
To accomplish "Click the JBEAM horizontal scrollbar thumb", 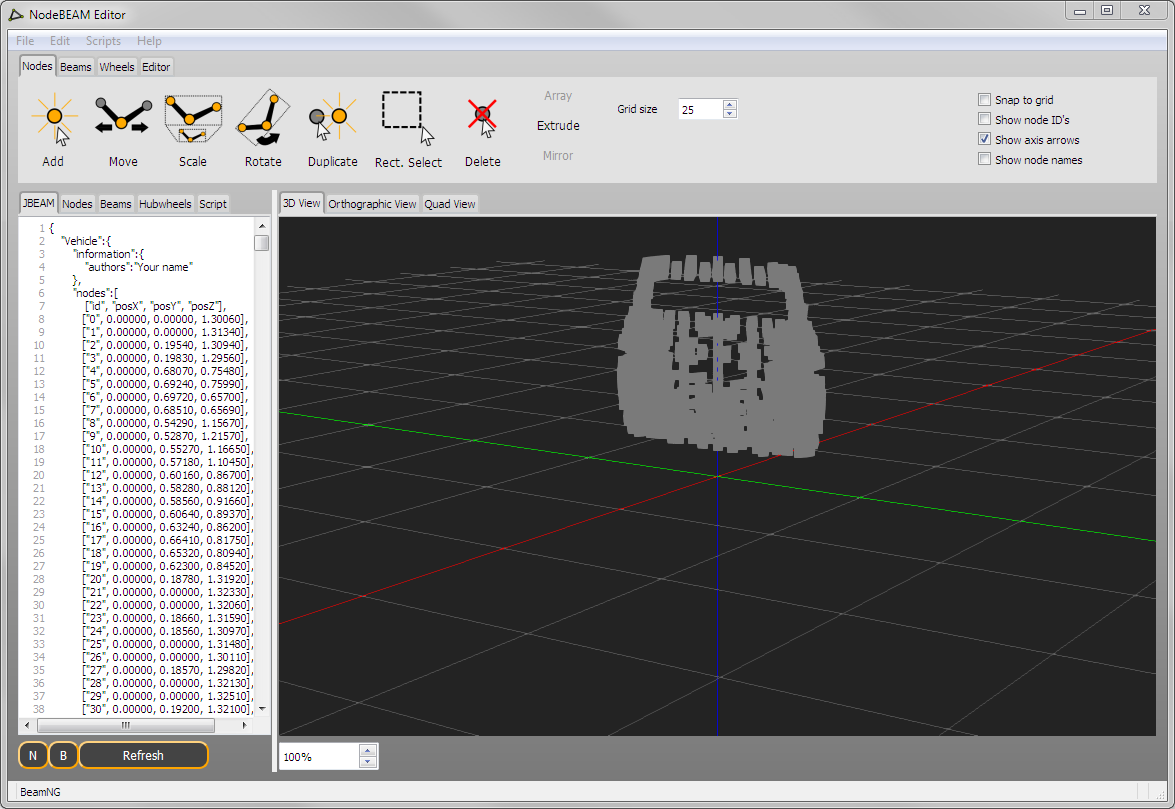I will pos(126,725).
